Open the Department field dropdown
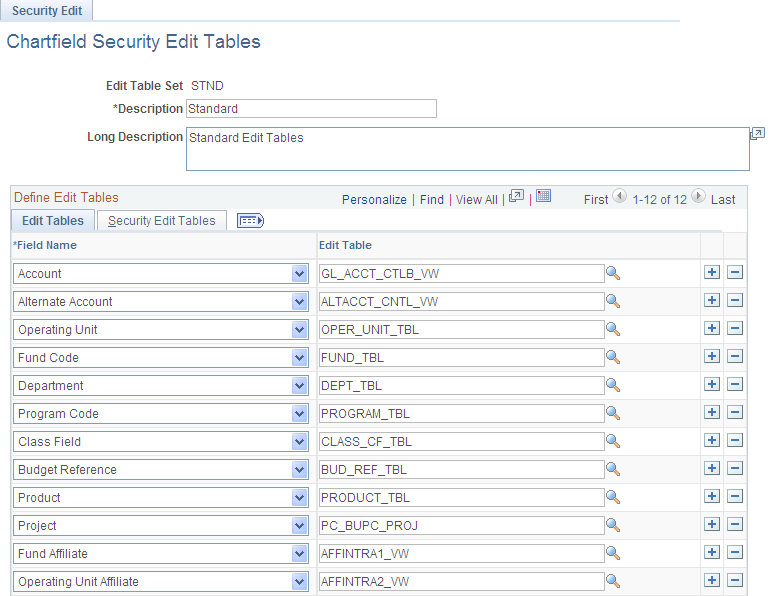 [x=299, y=386]
